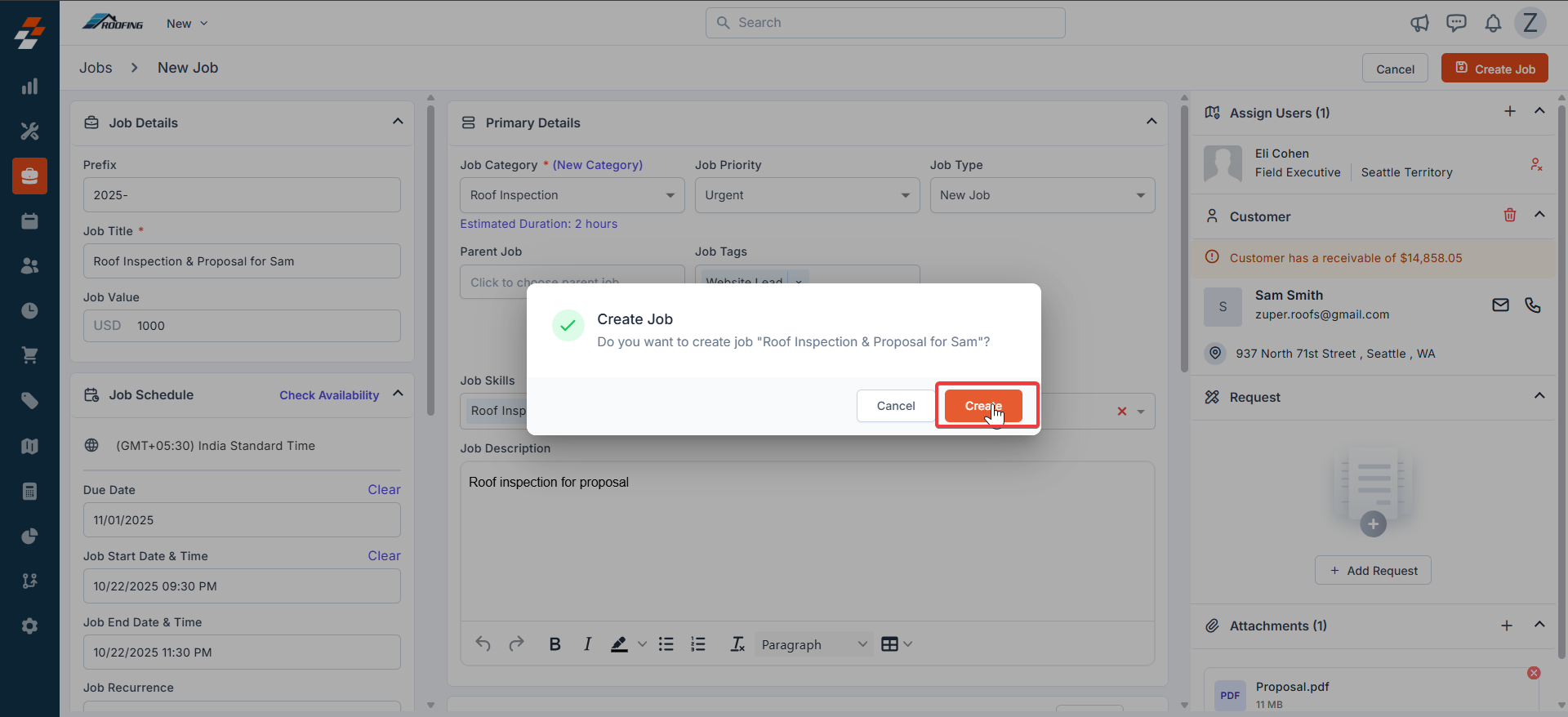This screenshot has width=1568, height=717.
Task: Open the highlight color dropdown arrow
Action: 642,644
